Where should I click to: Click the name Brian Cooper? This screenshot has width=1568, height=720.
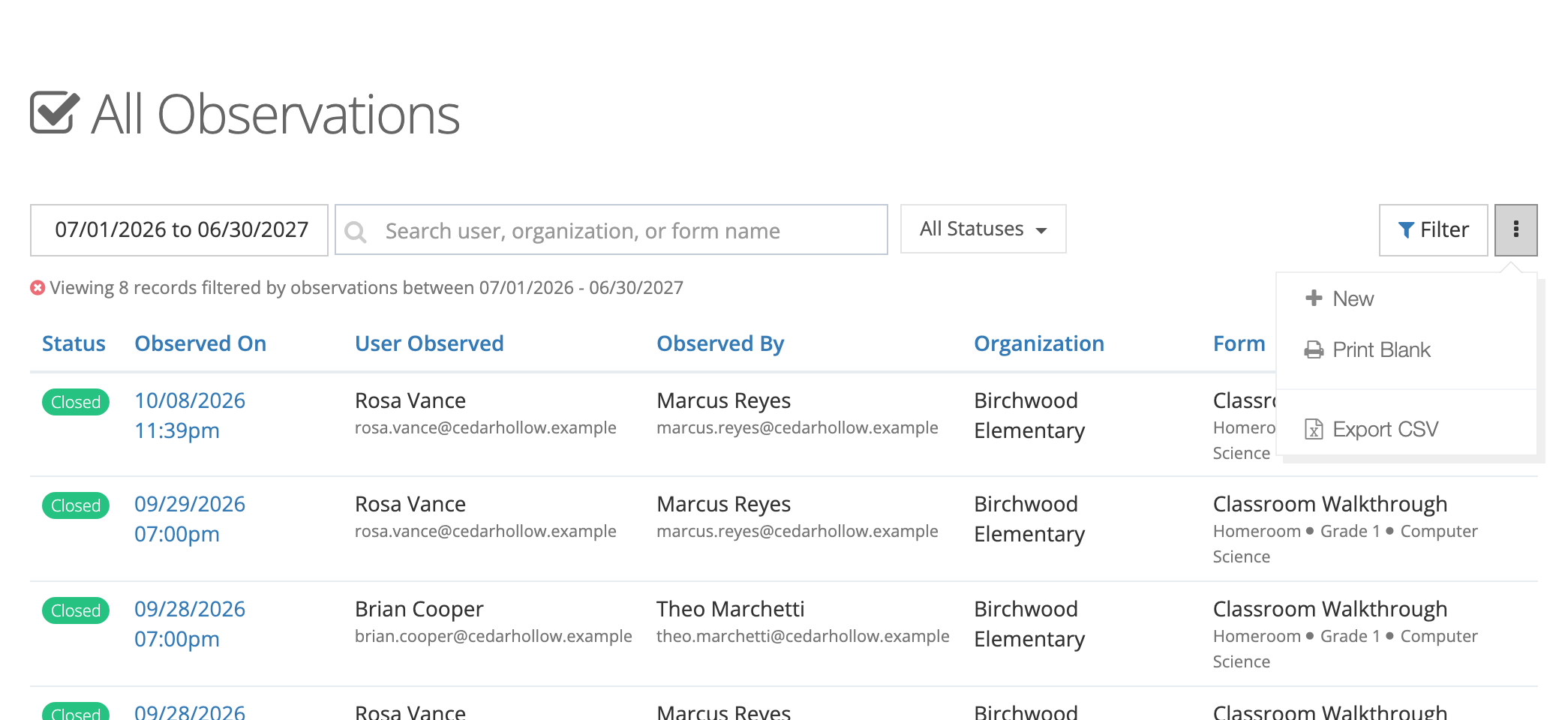[x=419, y=609]
